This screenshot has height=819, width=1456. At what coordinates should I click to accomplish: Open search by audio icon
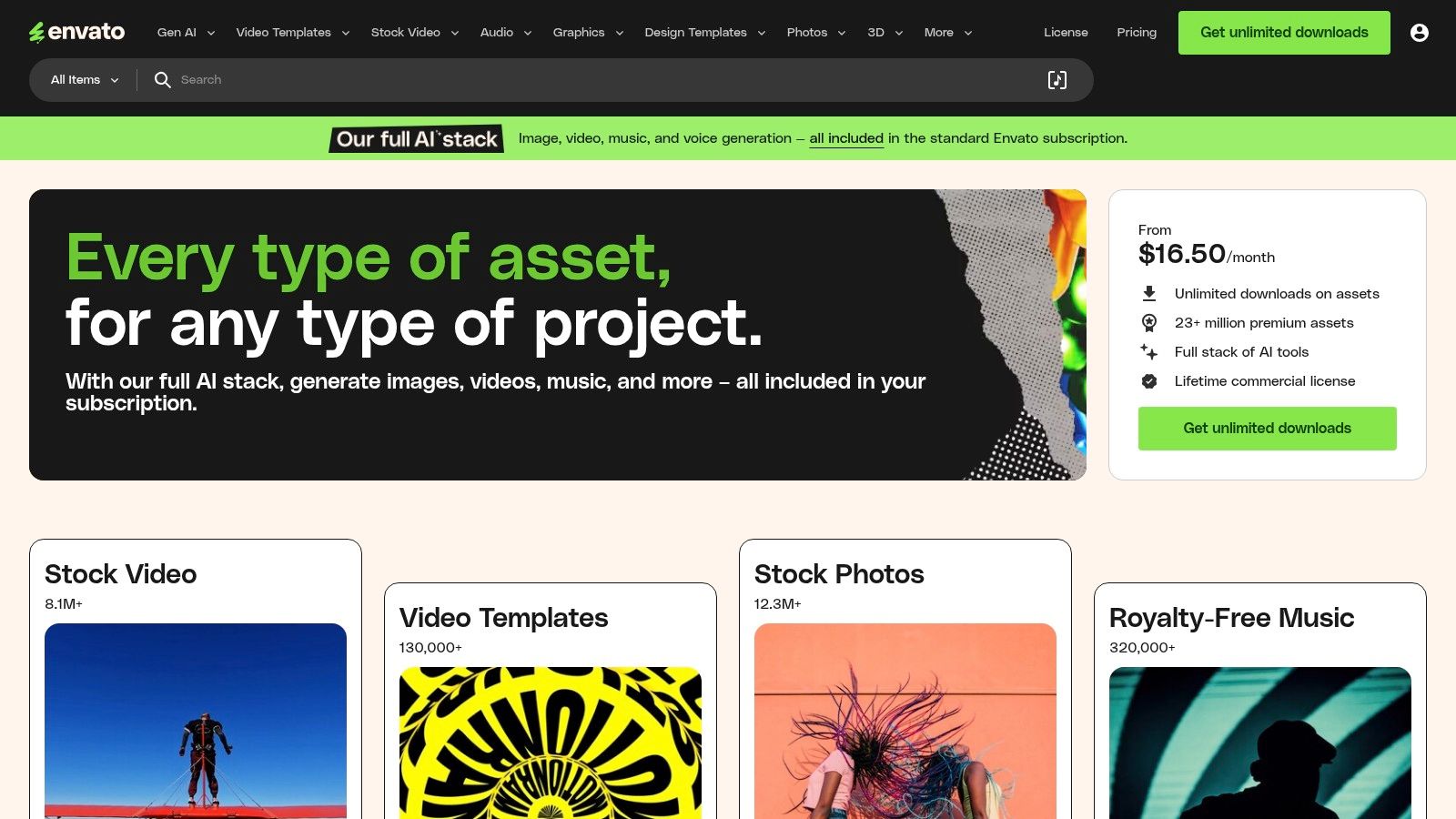point(1057,80)
